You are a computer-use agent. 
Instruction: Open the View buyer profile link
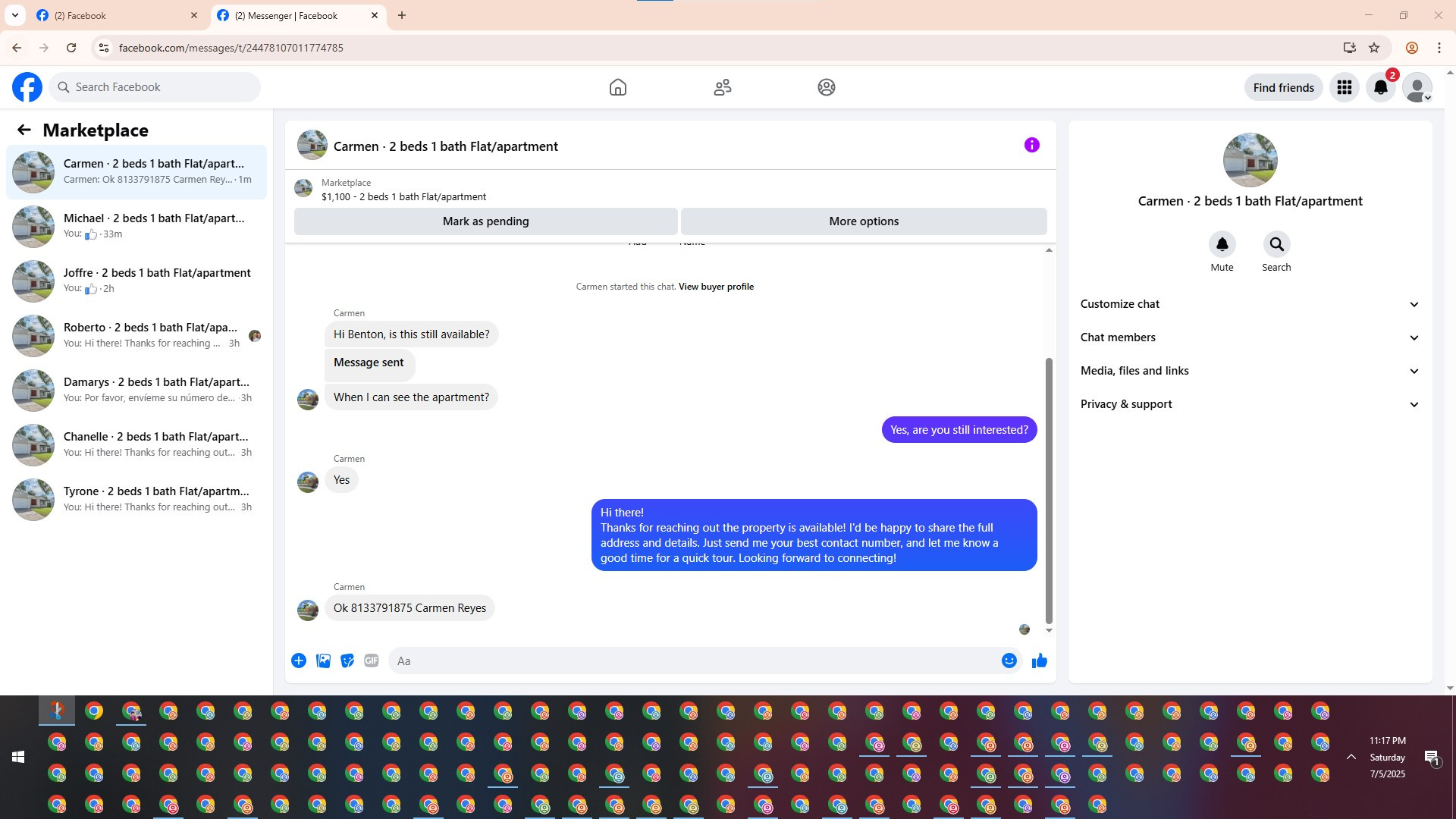pyautogui.click(x=716, y=287)
